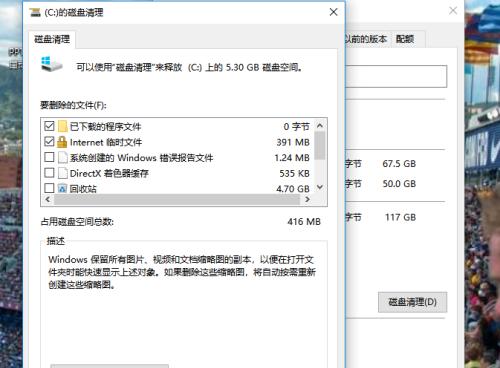
Task: Click the 117 GB capacity value in the properties window
Action: click(x=401, y=217)
